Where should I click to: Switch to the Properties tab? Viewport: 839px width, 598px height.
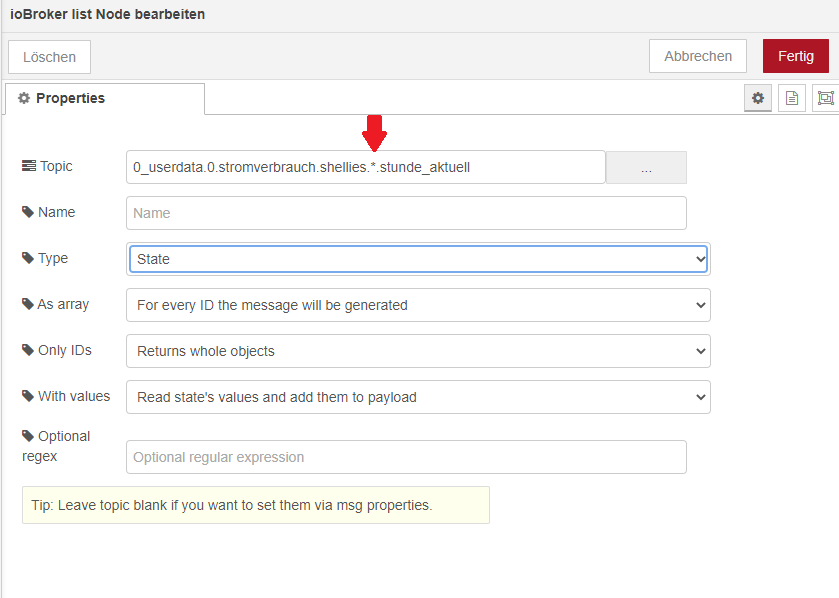click(105, 98)
